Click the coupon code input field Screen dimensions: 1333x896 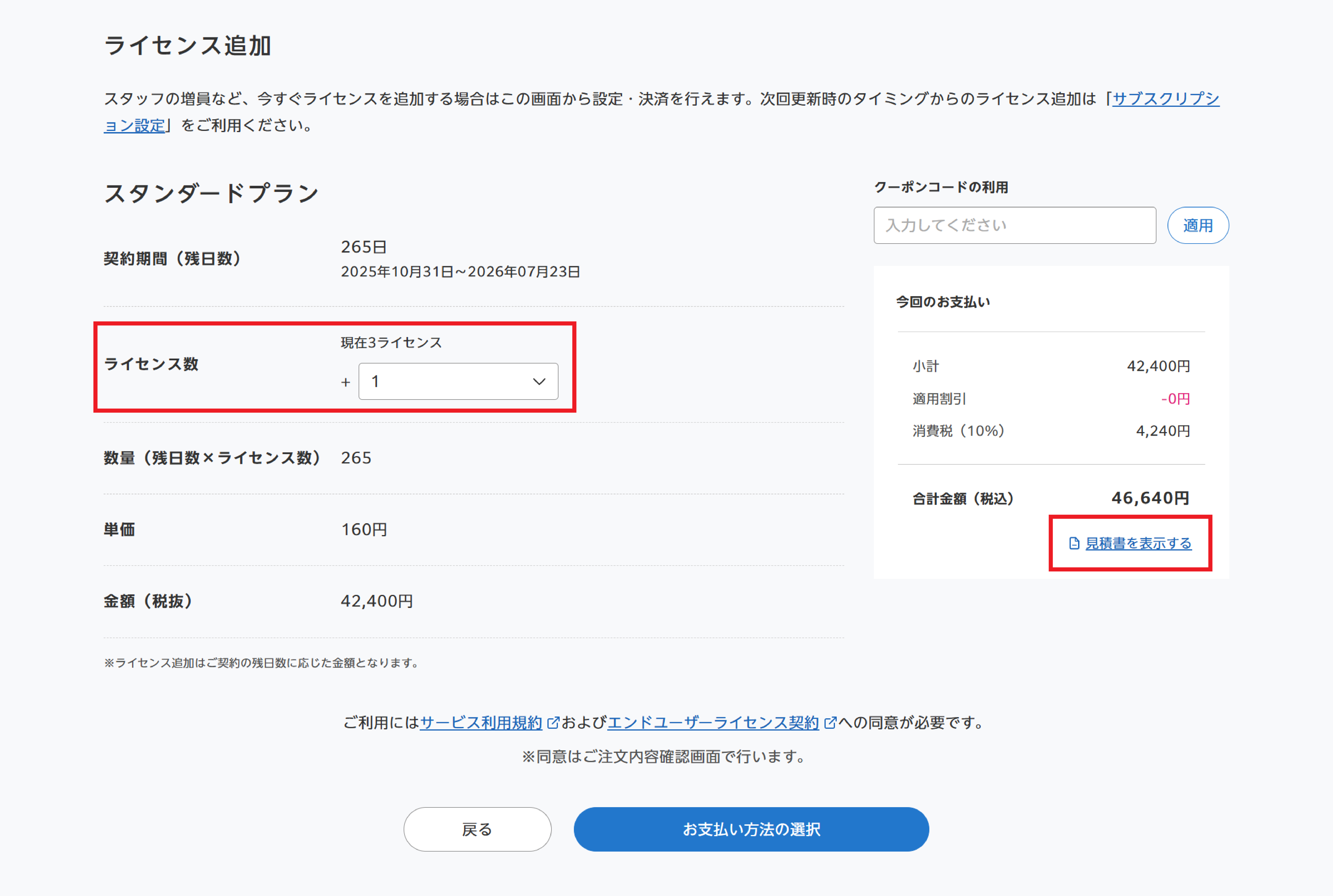[1014, 225]
